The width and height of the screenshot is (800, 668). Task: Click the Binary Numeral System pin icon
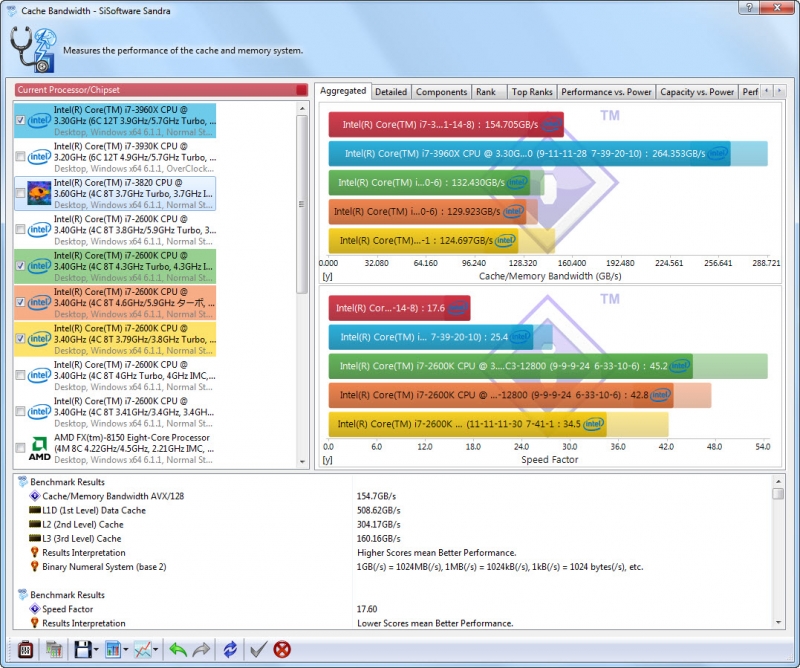35,566
